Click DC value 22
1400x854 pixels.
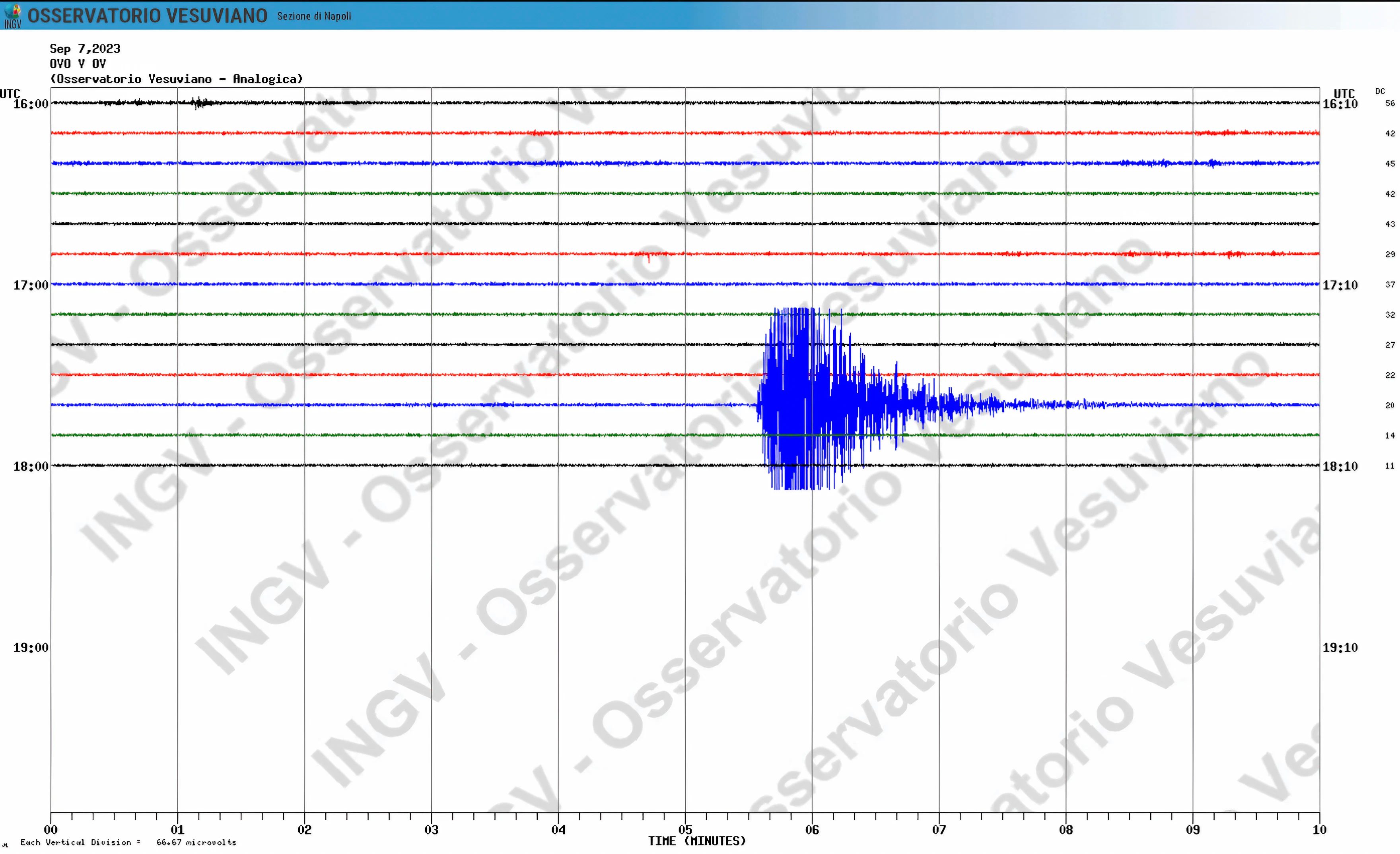tap(1390, 375)
